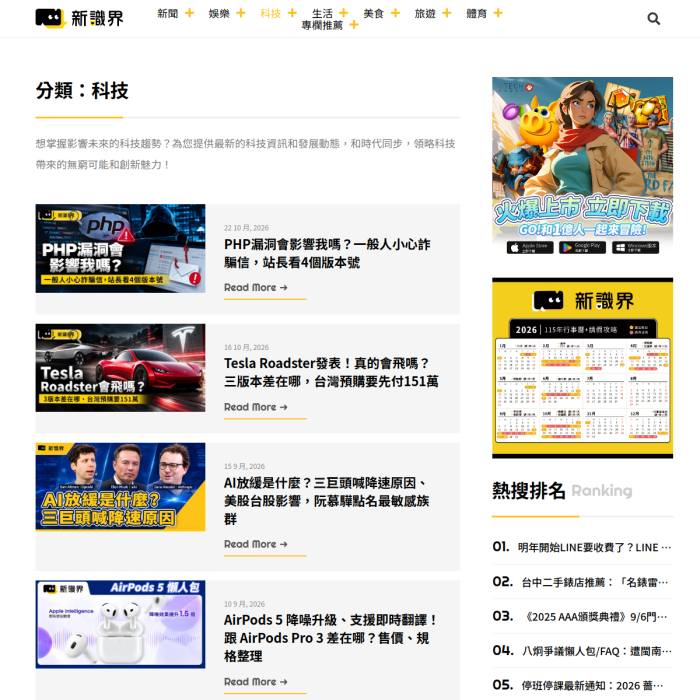Click the Google Play download badge
The width and height of the screenshot is (700, 700).
point(582,247)
